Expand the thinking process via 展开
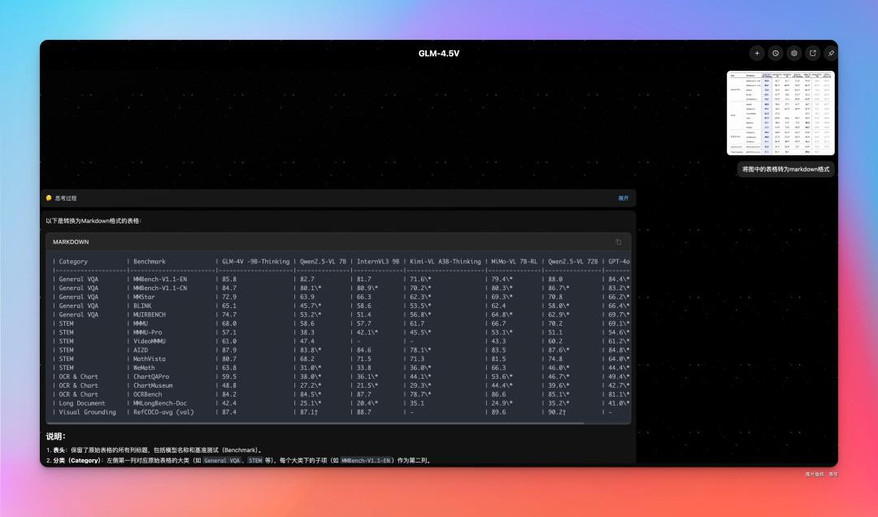The width and height of the screenshot is (878, 517). click(x=623, y=198)
